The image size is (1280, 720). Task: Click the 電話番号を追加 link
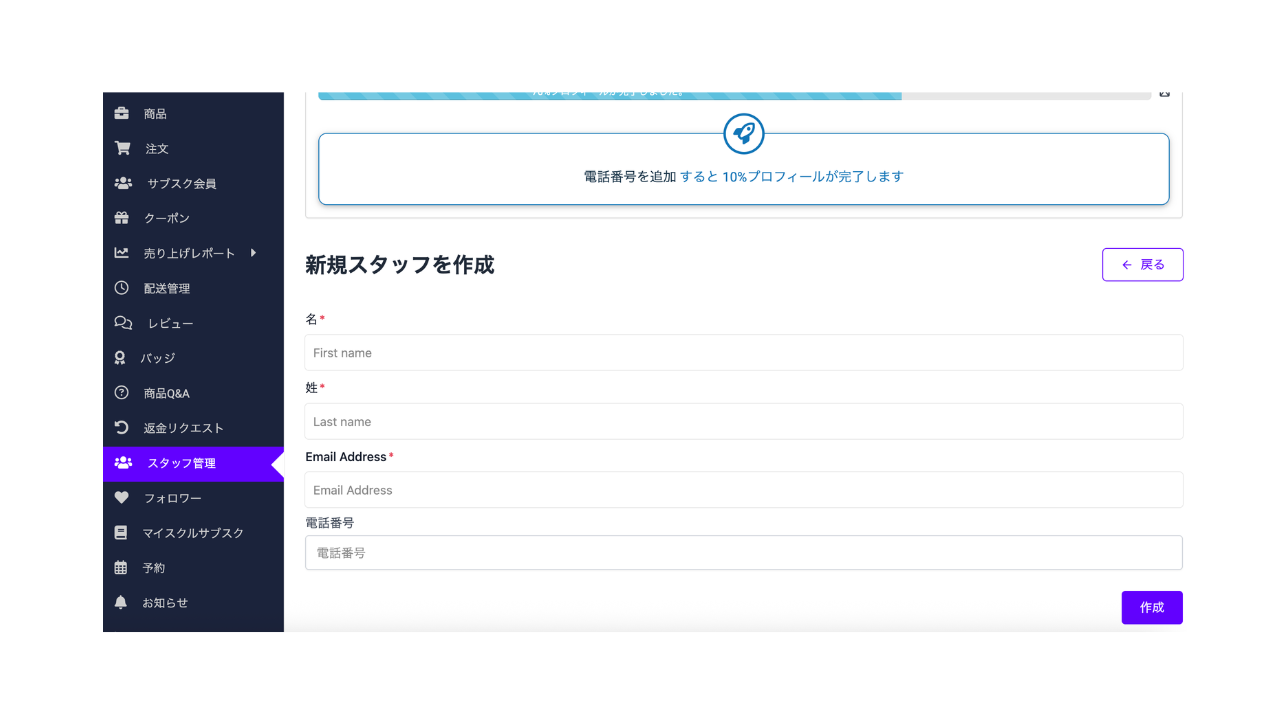(630, 176)
